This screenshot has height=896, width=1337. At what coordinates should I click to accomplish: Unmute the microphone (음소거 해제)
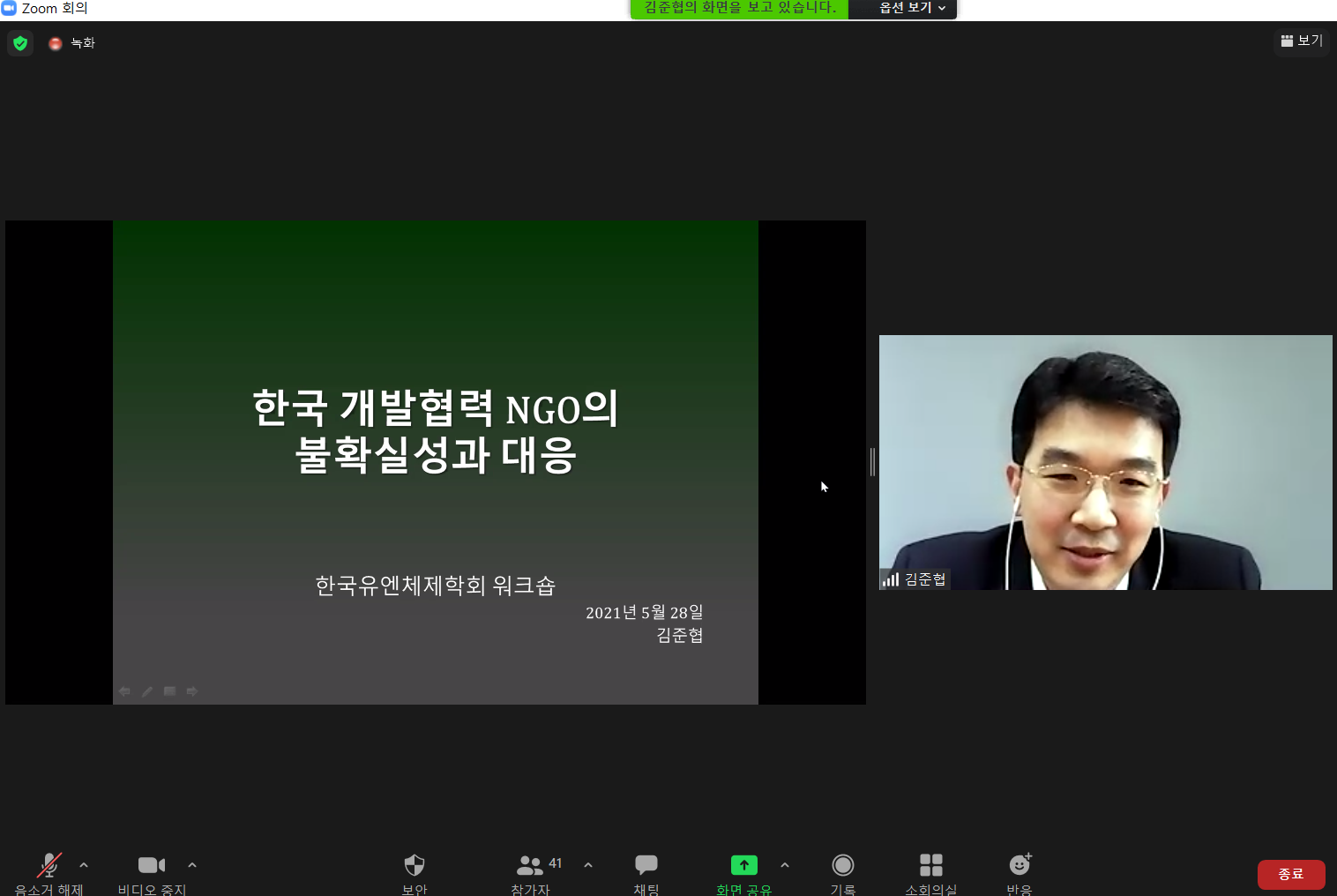click(49, 865)
